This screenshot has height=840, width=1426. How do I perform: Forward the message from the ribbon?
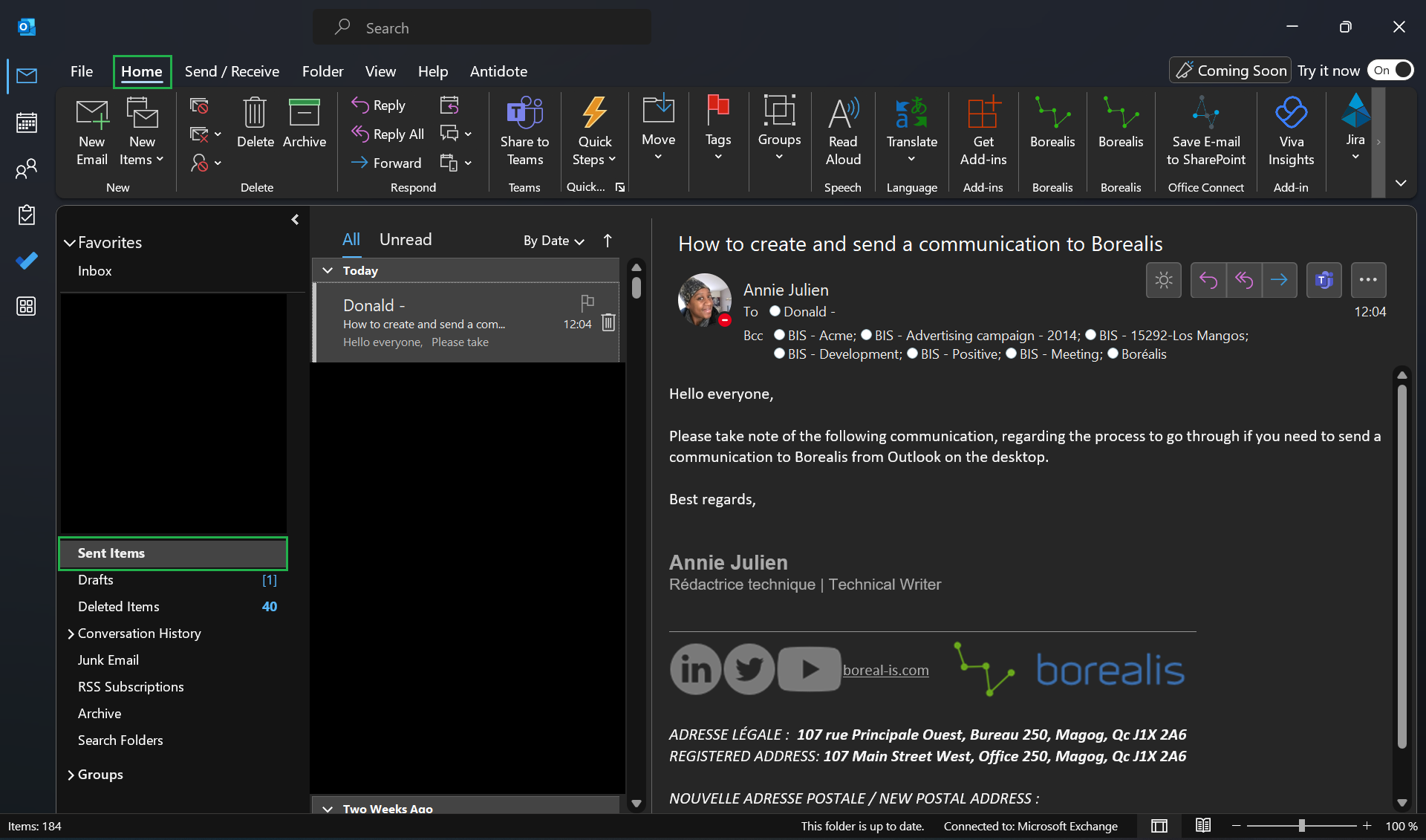[x=386, y=163]
